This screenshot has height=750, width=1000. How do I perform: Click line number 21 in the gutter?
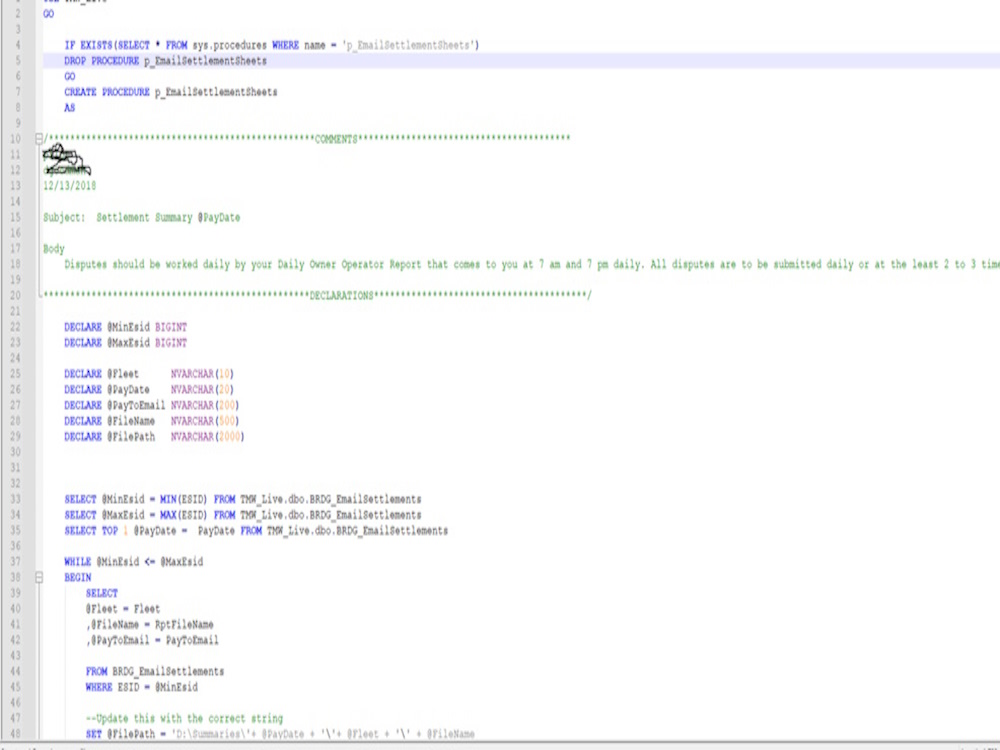point(15,311)
